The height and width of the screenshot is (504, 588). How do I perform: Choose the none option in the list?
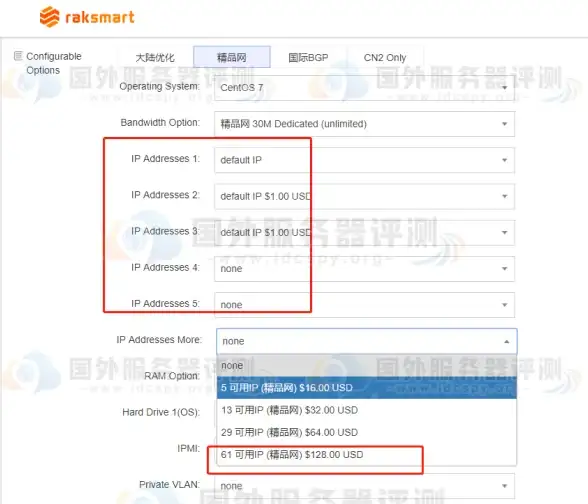click(367, 365)
